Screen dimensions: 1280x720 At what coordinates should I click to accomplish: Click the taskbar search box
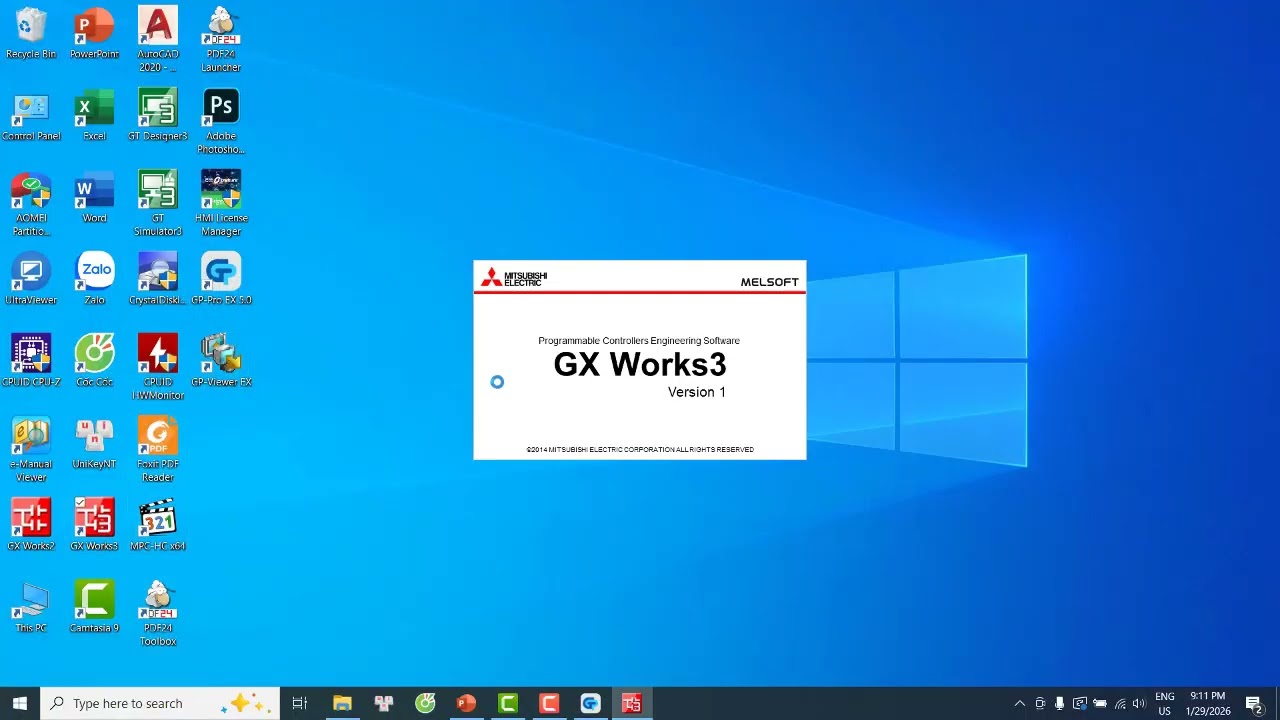coord(160,703)
